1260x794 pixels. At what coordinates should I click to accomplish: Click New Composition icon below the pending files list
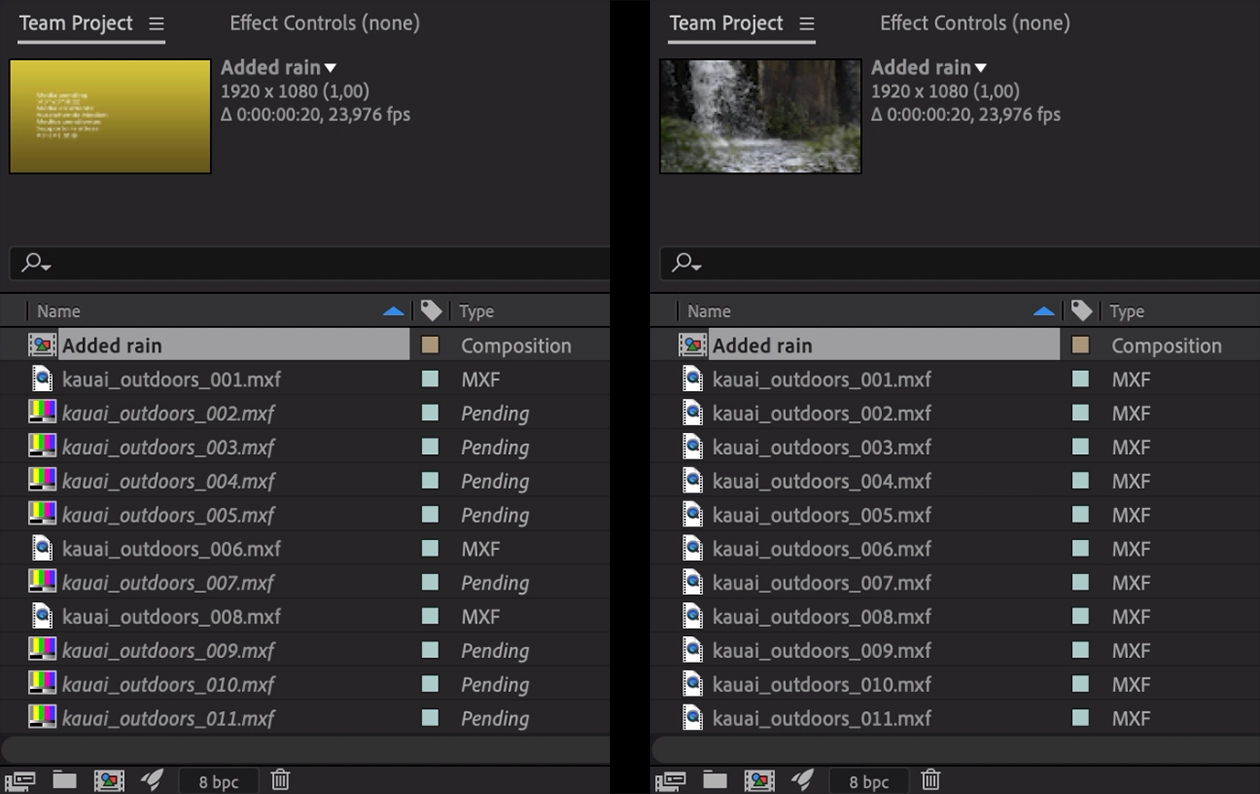(x=109, y=781)
